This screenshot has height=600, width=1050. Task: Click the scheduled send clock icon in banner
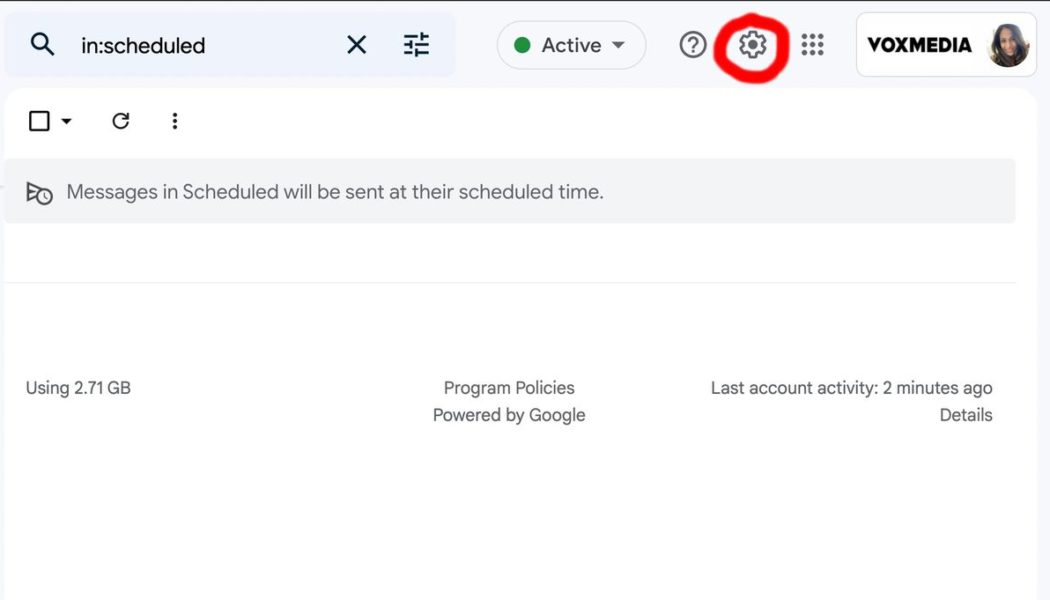pyautogui.click(x=38, y=190)
